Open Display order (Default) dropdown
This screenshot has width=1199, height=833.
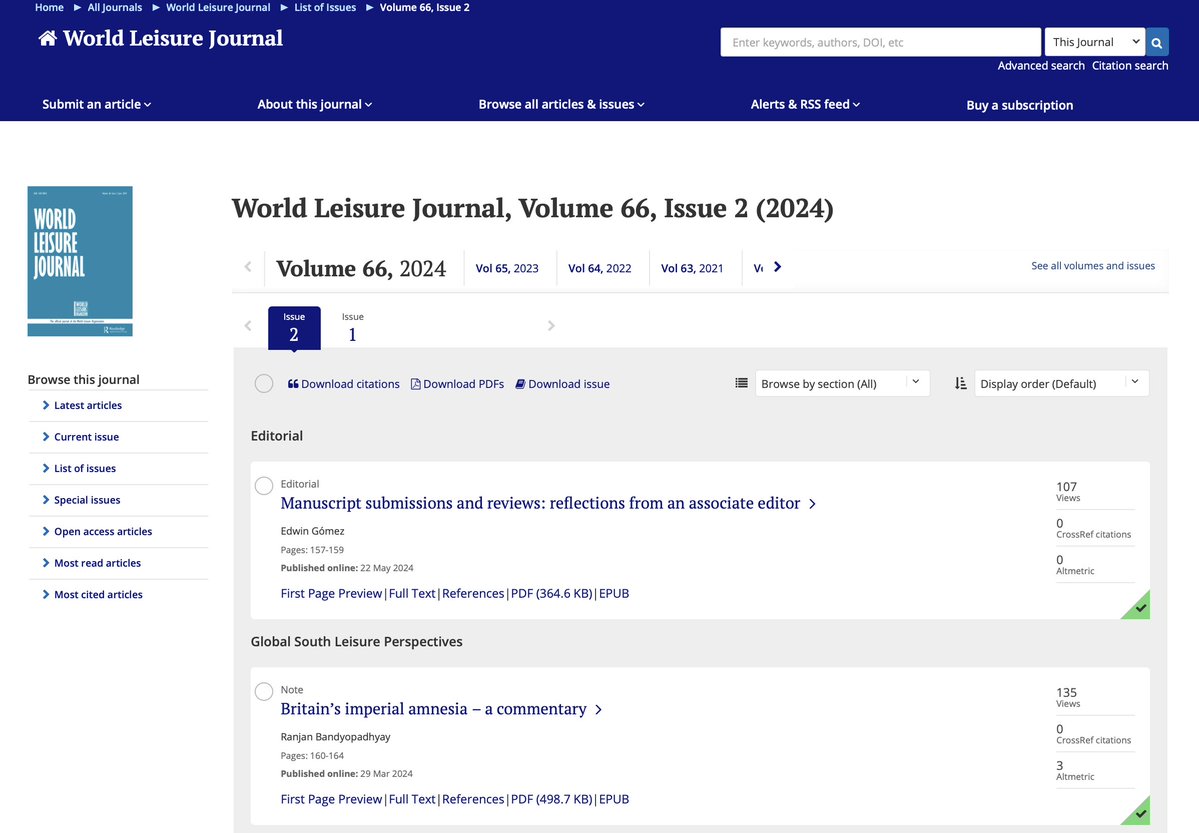tap(1061, 383)
